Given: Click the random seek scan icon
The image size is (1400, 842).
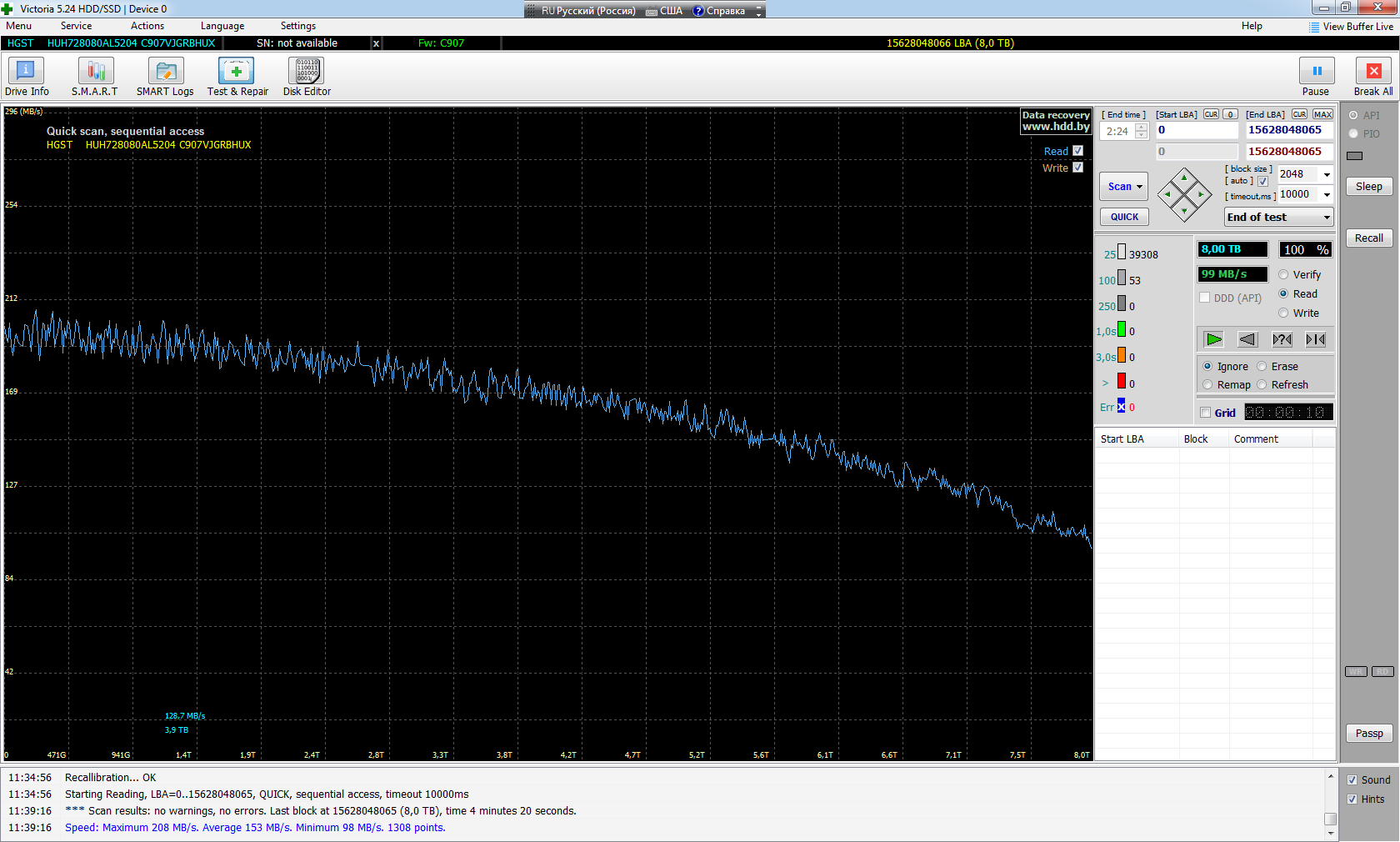Looking at the screenshot, I should point(1282,339).
